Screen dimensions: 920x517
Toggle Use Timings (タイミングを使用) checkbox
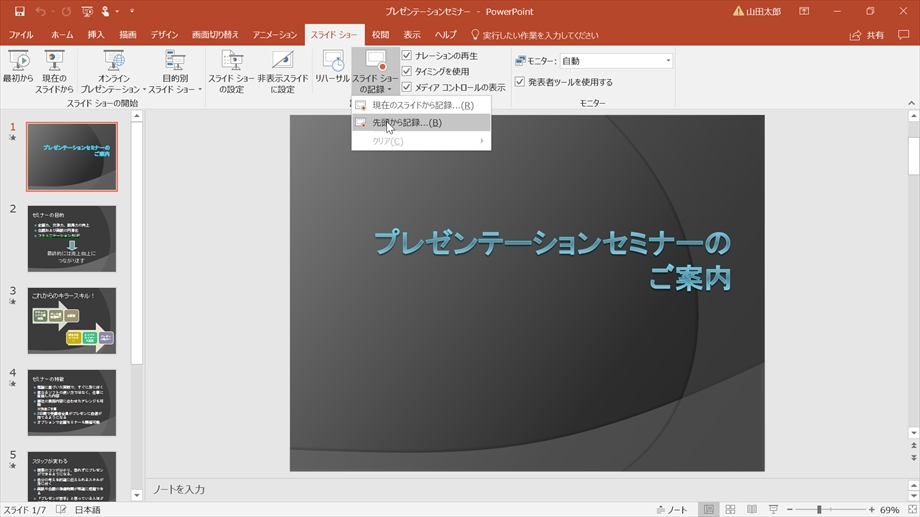click(407, 71)
